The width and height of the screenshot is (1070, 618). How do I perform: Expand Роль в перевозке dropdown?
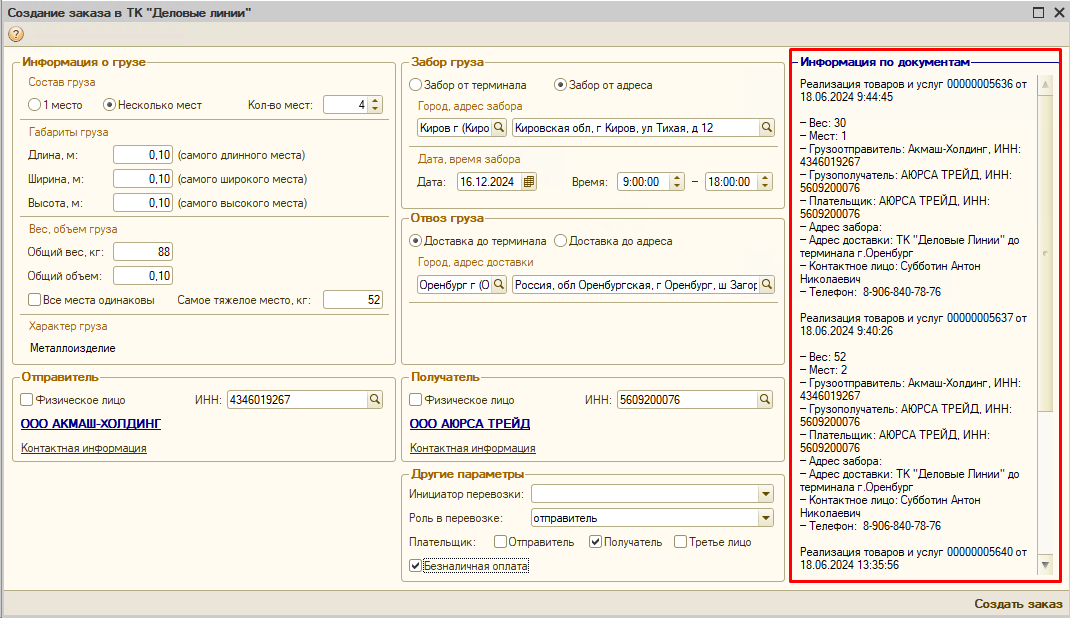click(766, 518)
